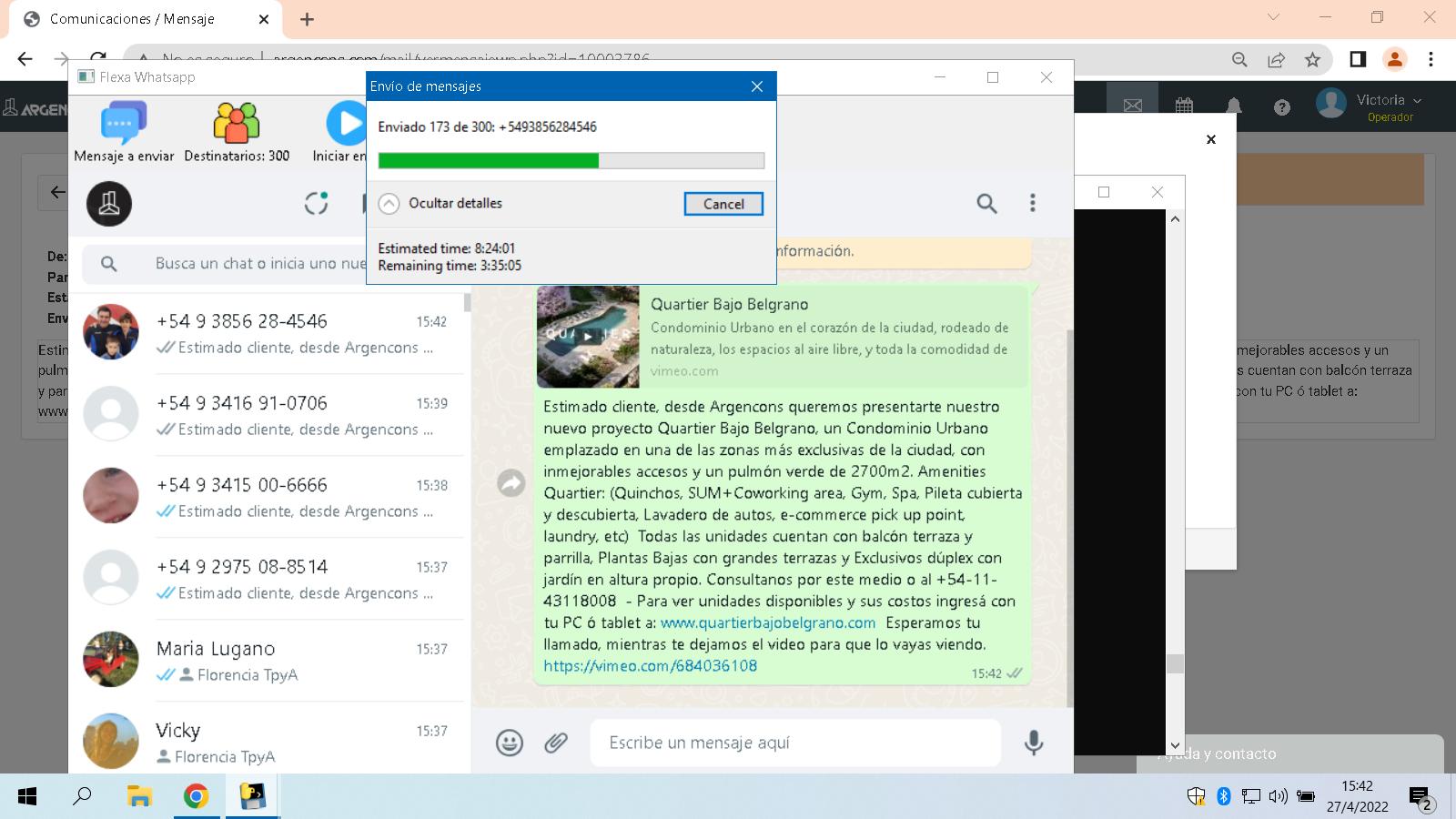The width and height of the screenshot is (1456, 819).
Task: Switch to Chrome in the taskbar
Action: 196,797
